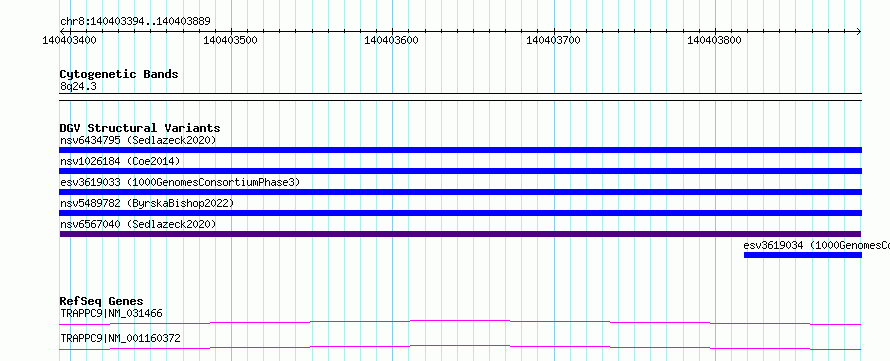
Task: Click the chr8:140403394..140403889 region label
Action: [135, 22]
